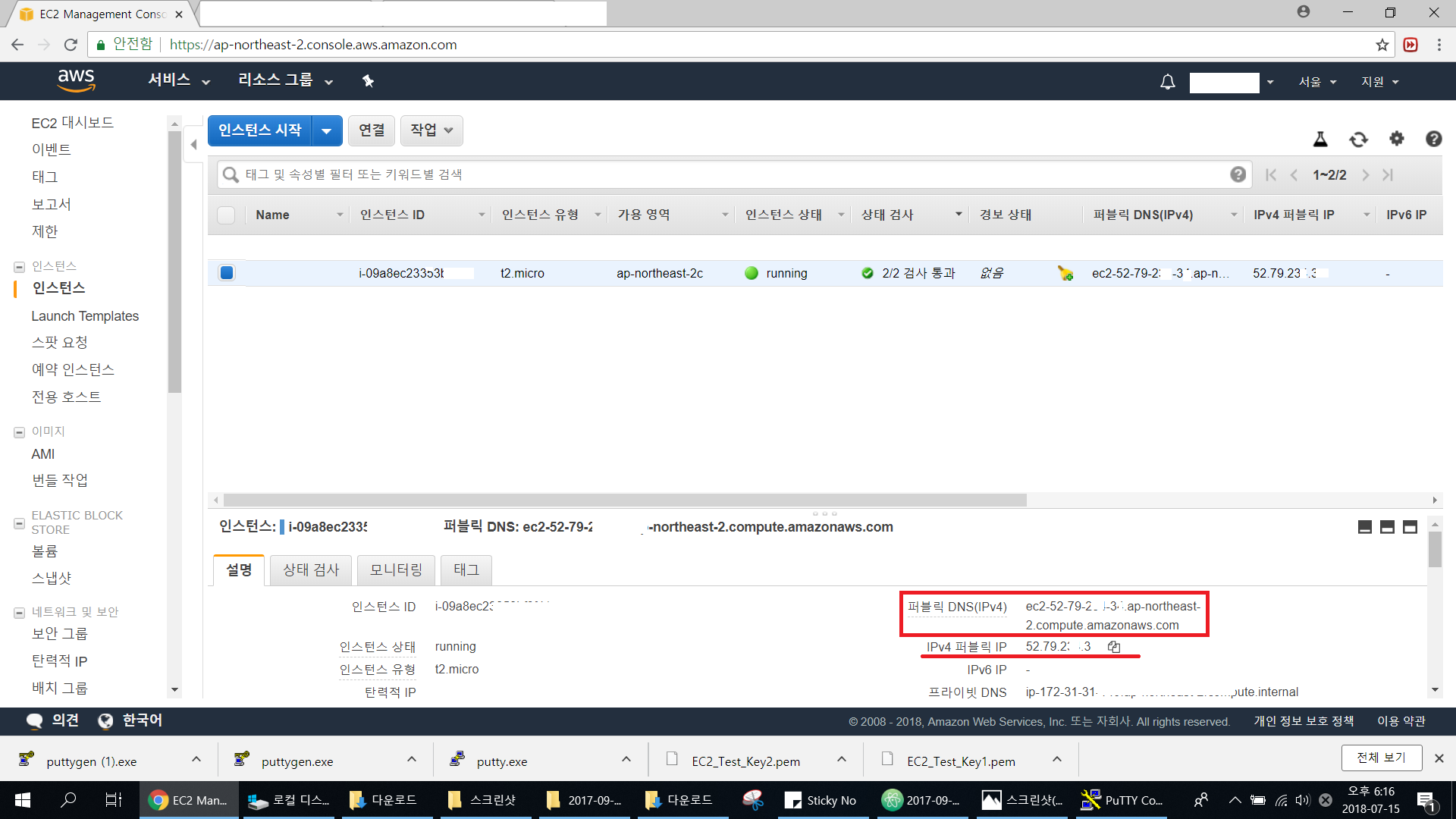
Task: Open EC2 대시보드 in sidebar
Action: (x=73, y=123)
